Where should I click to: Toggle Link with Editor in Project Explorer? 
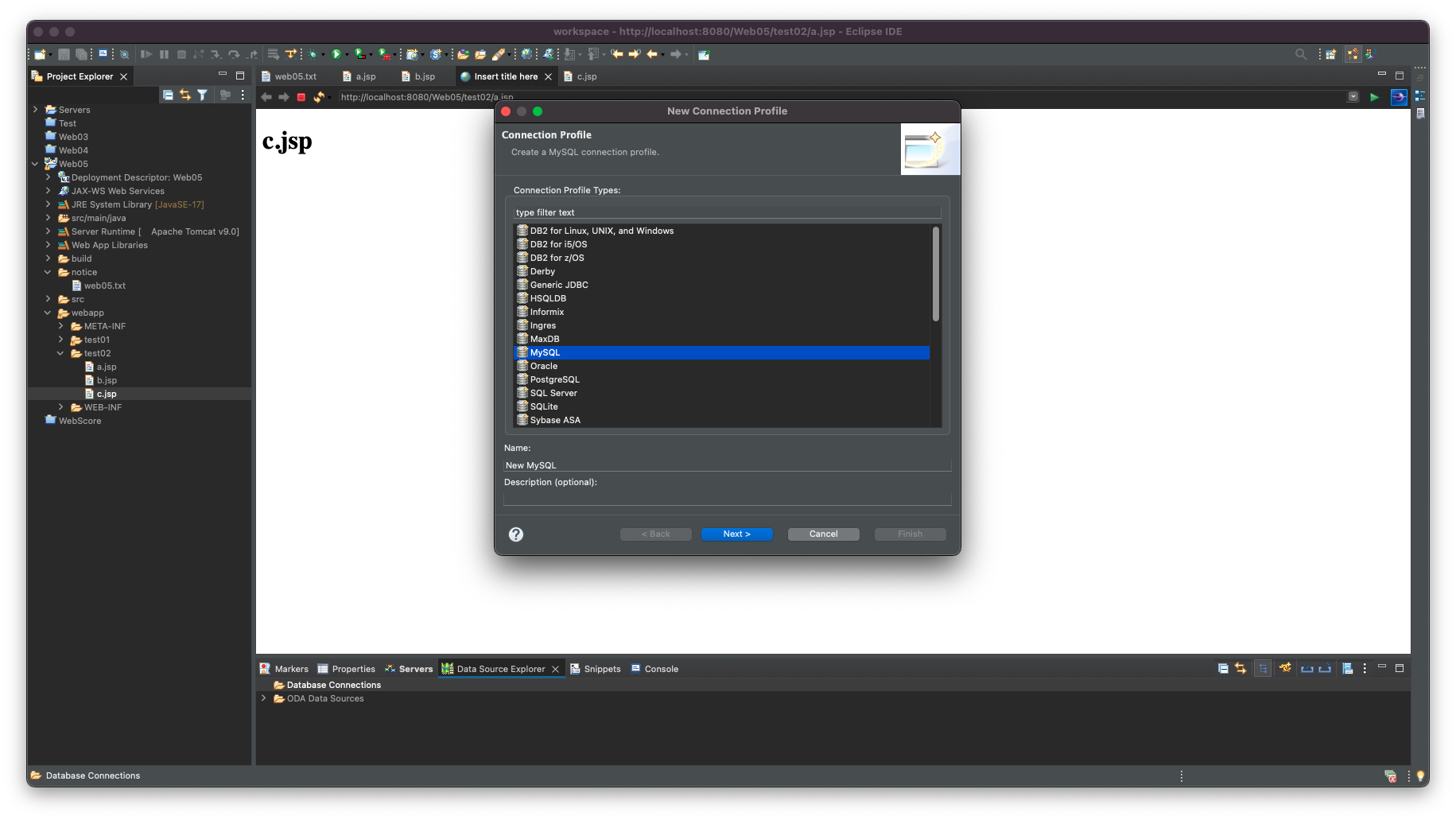point(185,95)
